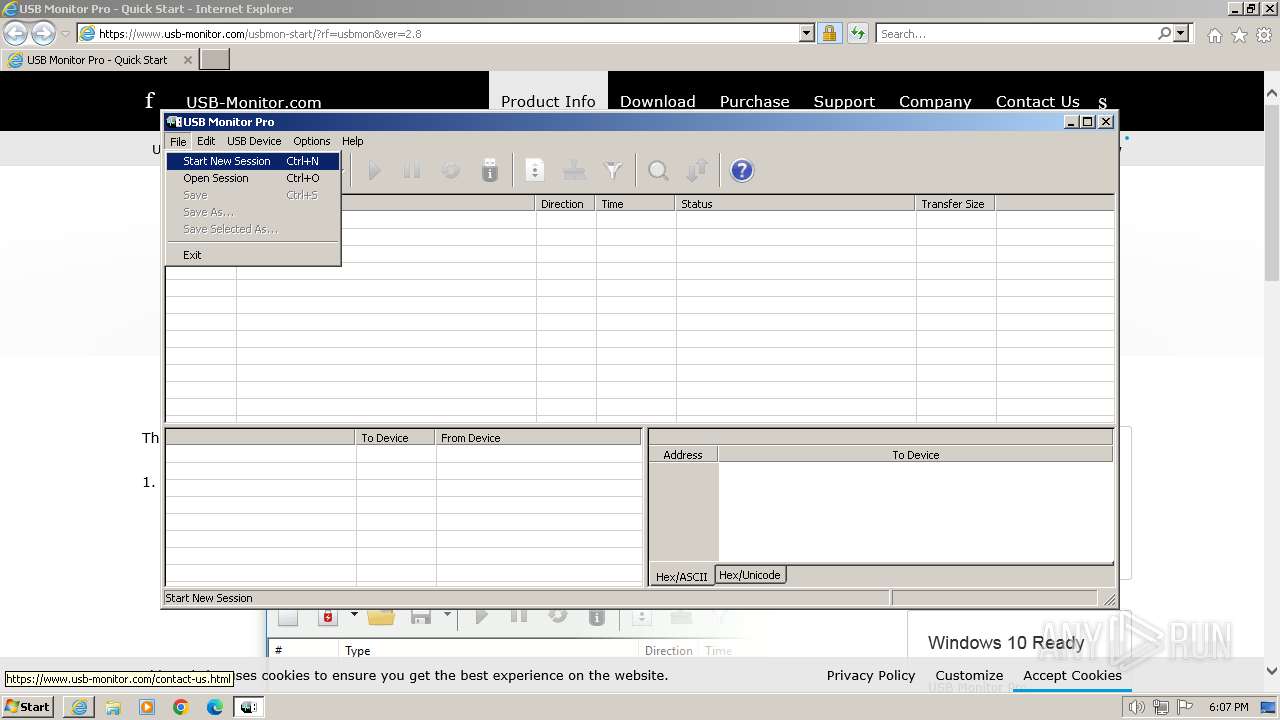Click the browser Search box
The width and height of the screenshot is (1280, 720).
tap(1016, 34)
